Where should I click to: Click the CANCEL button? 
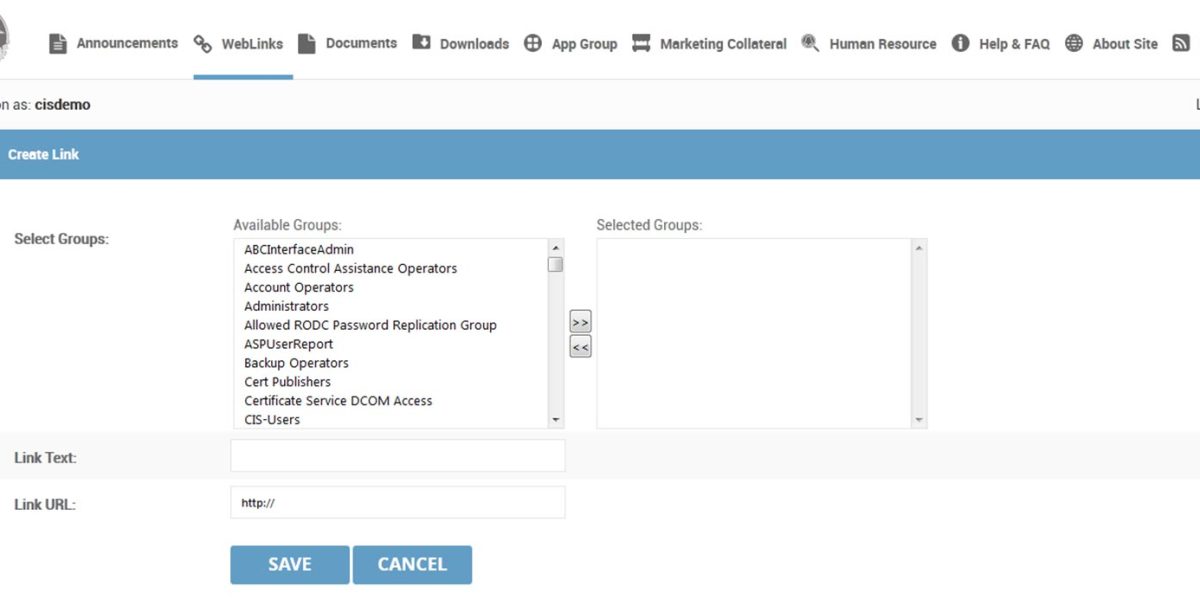pyautogui.click(x=412, y=564)
